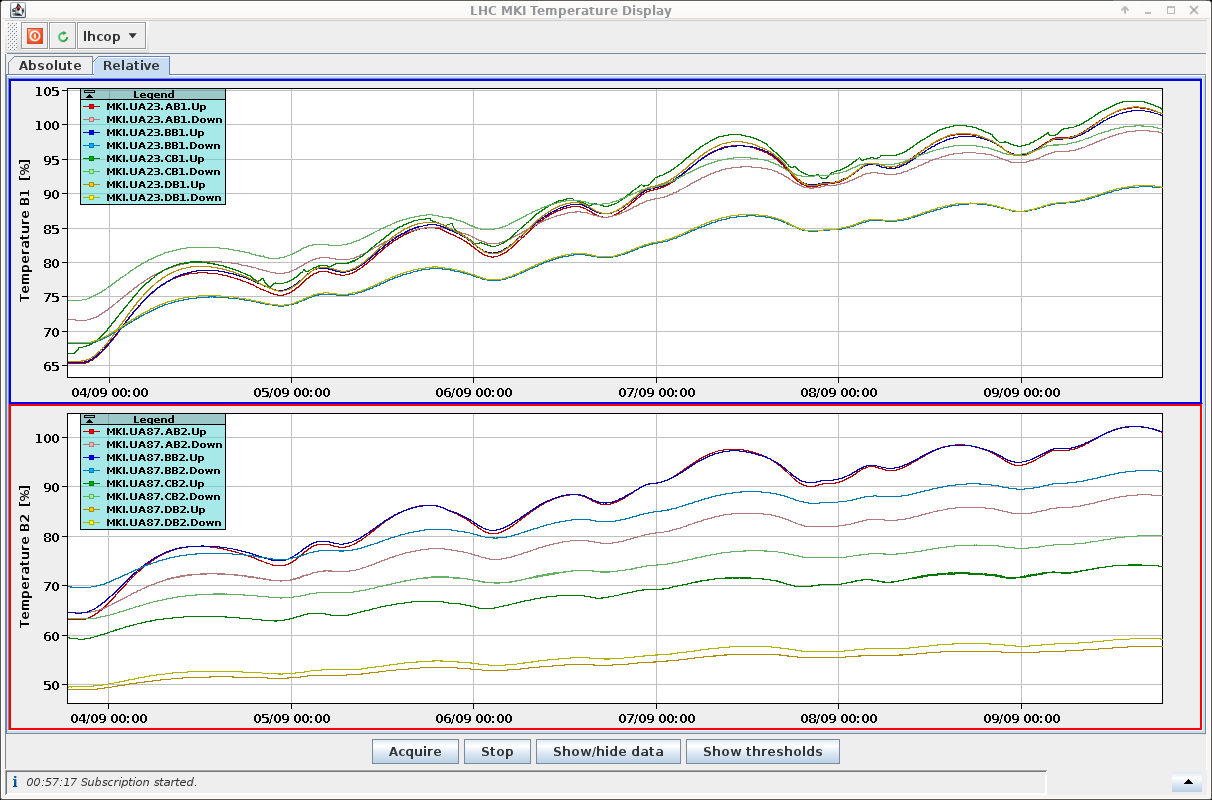Click the red power icon in toolbar
Screen dimensions: 1212x800
pyautogui.click(x=34, y=36)
